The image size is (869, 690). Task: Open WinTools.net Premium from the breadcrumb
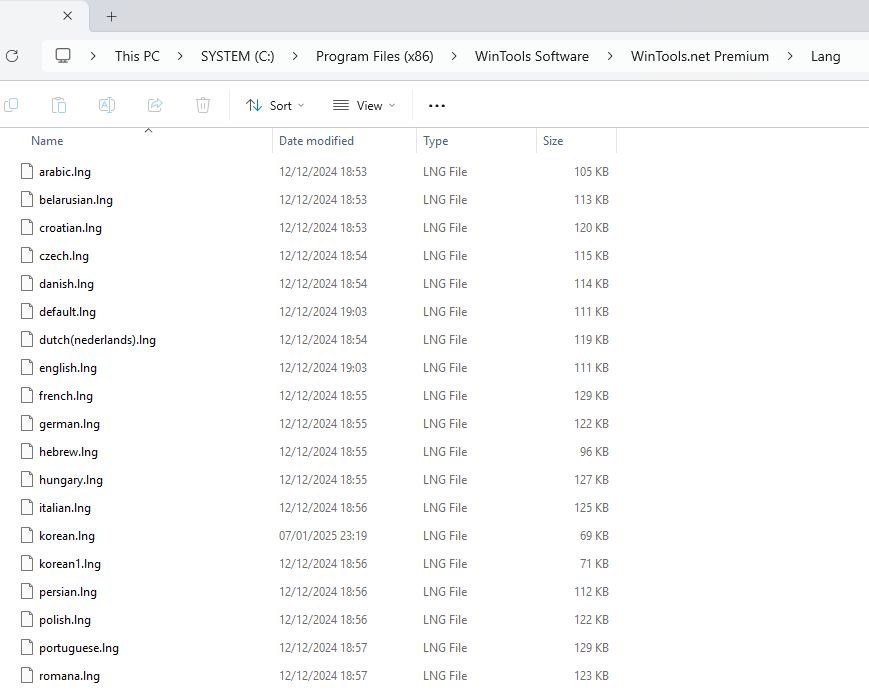tap(699, 57)
